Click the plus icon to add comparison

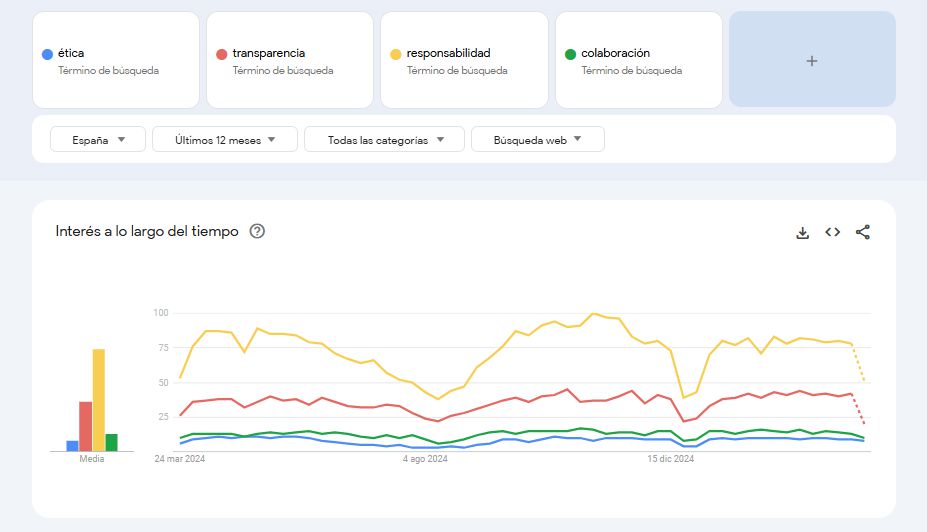(812, 60)
